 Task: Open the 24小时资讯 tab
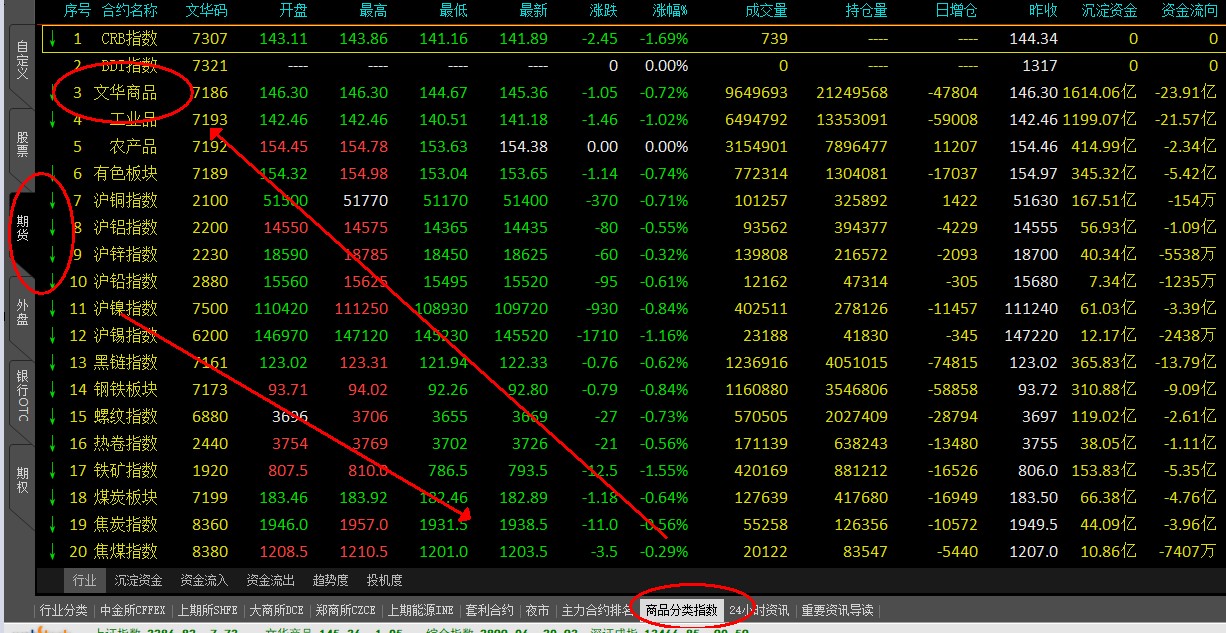[759, 610]
